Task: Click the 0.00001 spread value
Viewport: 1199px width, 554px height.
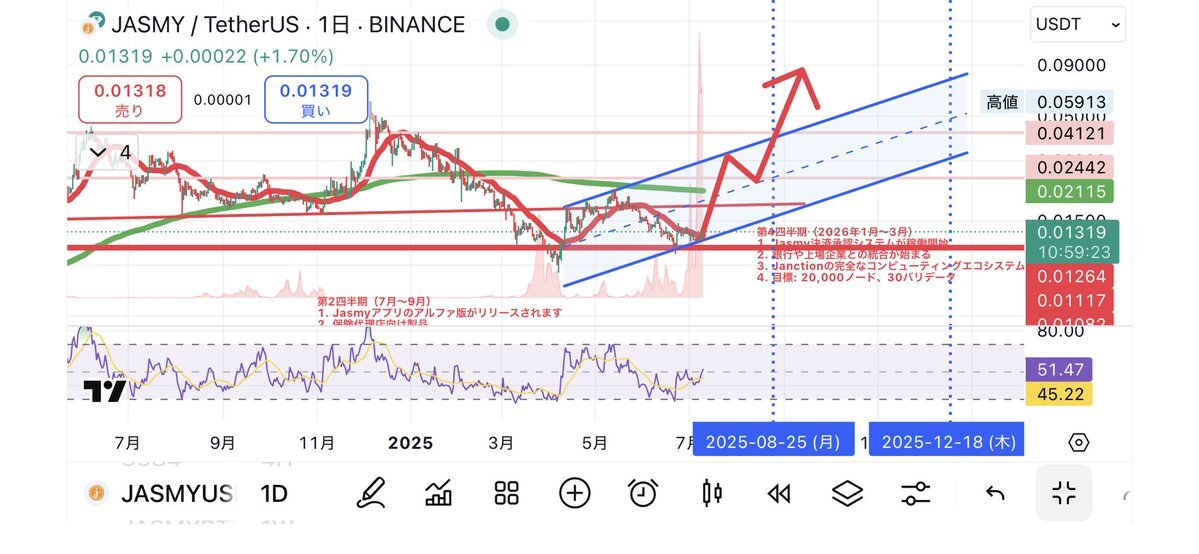Action: point(223,99)
